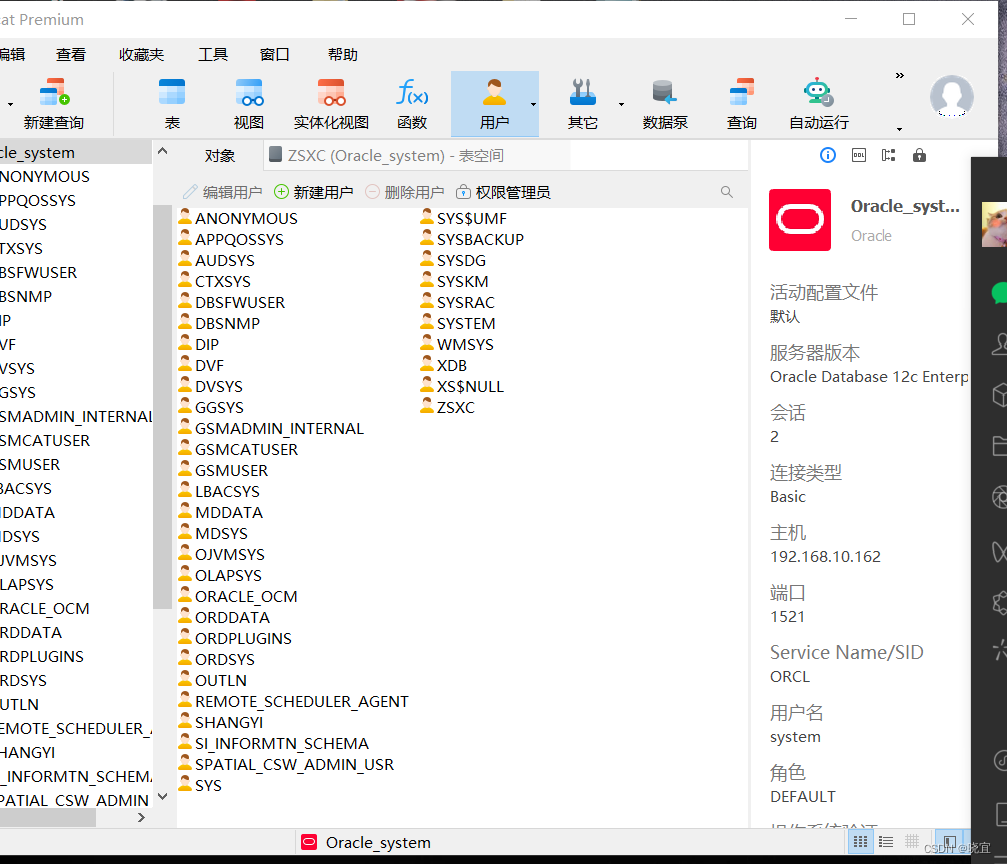Select the ANONYMOUS user in object list
This screenshot has width=1007, height=864.
pos(238,218)
